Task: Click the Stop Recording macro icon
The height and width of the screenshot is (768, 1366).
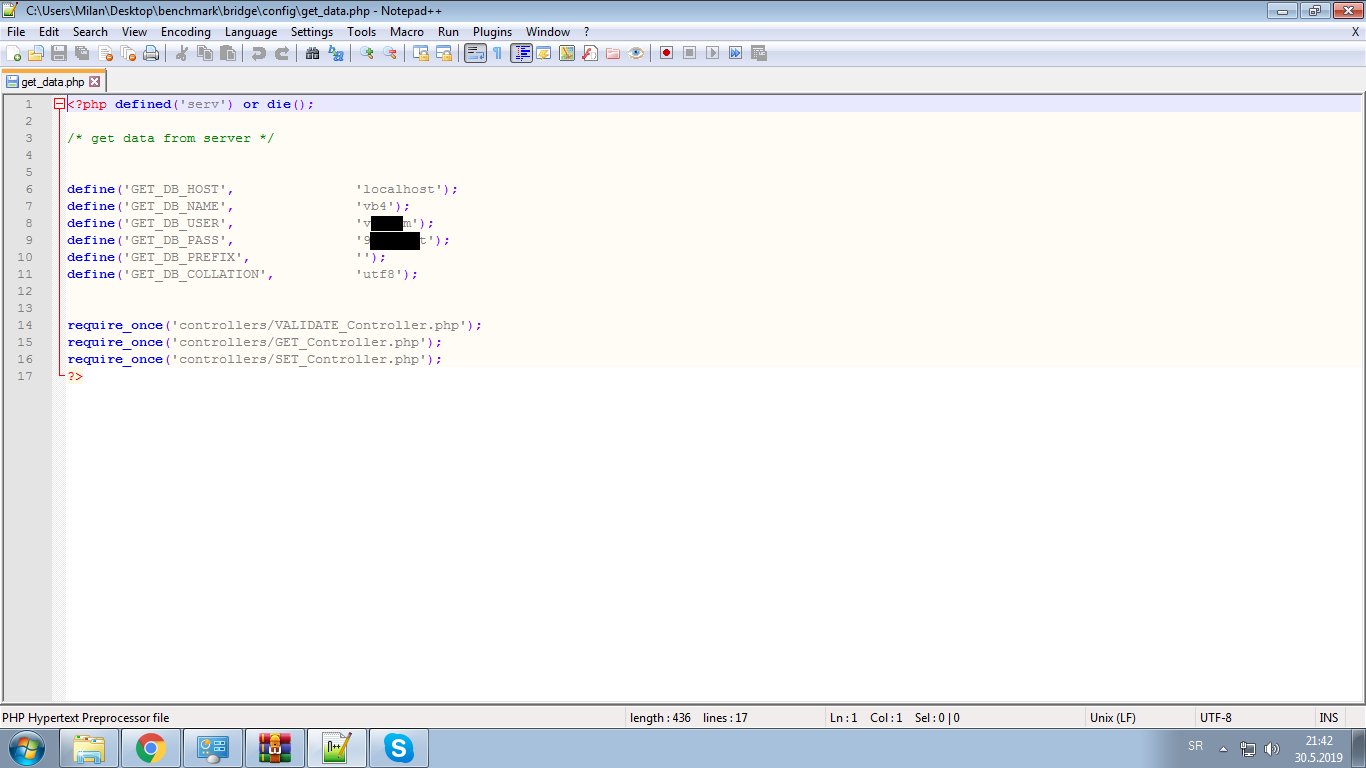Action: pos(689,53)
